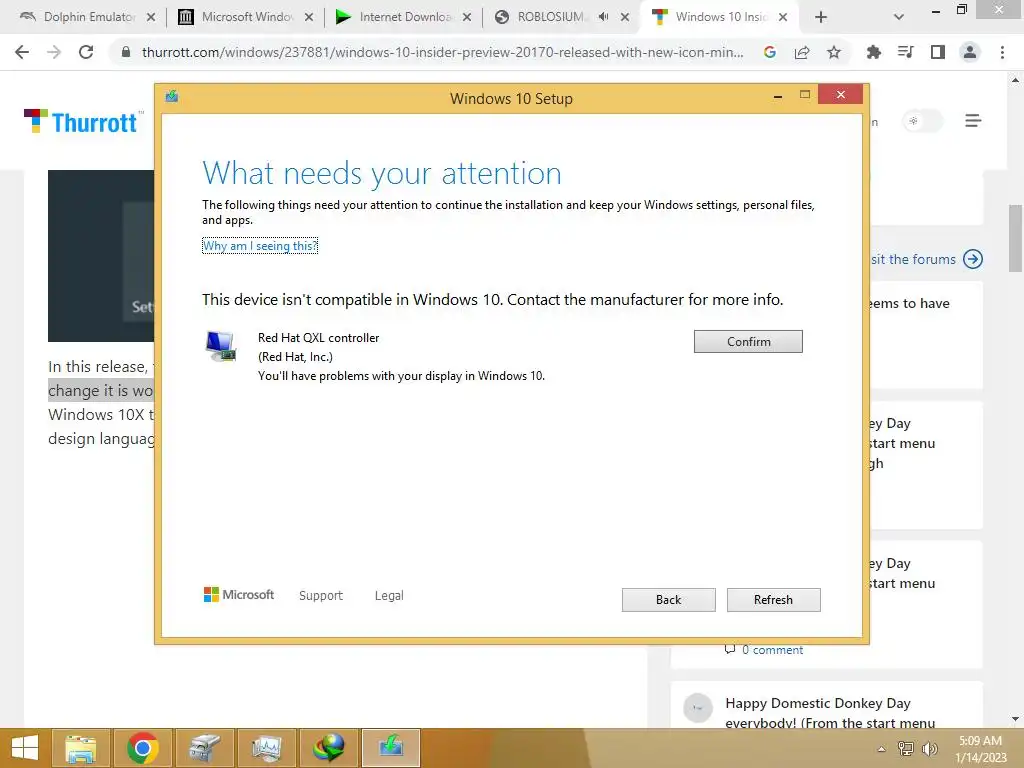
Task: Share this page icon in address bar
Action: click(x=802, y=52)
